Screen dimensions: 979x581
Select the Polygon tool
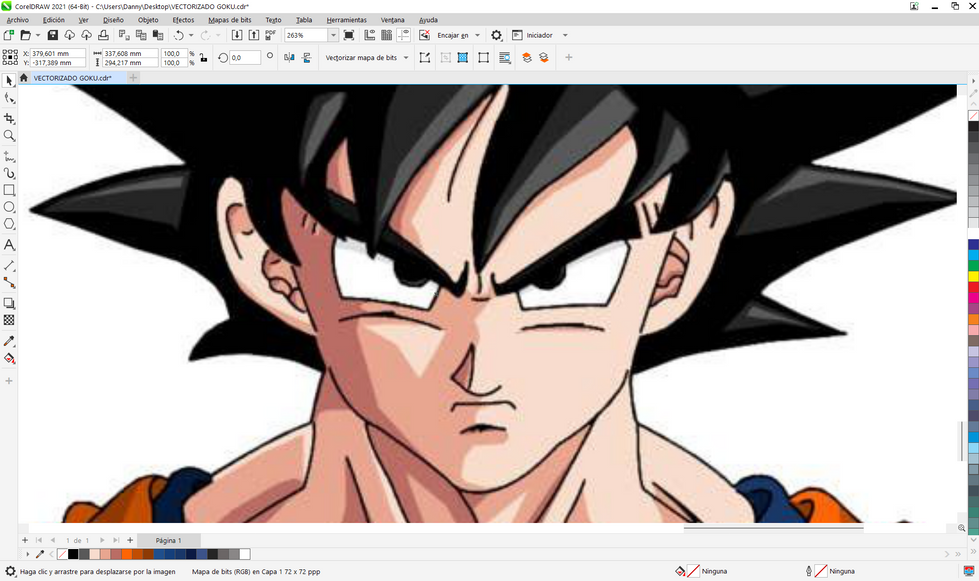(x=9, y=224)
